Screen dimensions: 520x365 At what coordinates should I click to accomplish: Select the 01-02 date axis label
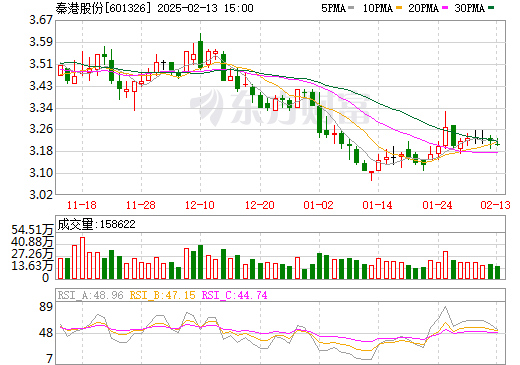tap(319, 205)
